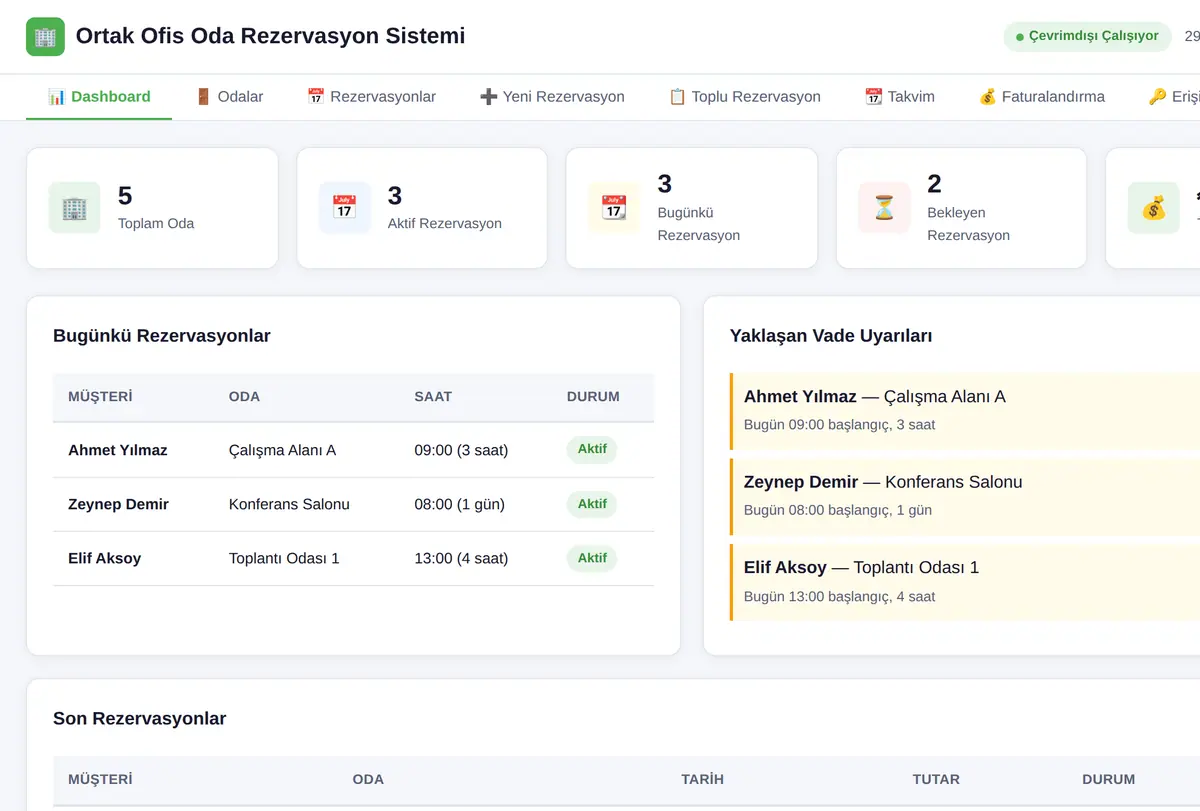This screenshot has width=1200, height=811.
Task: Open the Zeynep Demir Konferans Salonu alert
Action: click(x=965, y=496)
